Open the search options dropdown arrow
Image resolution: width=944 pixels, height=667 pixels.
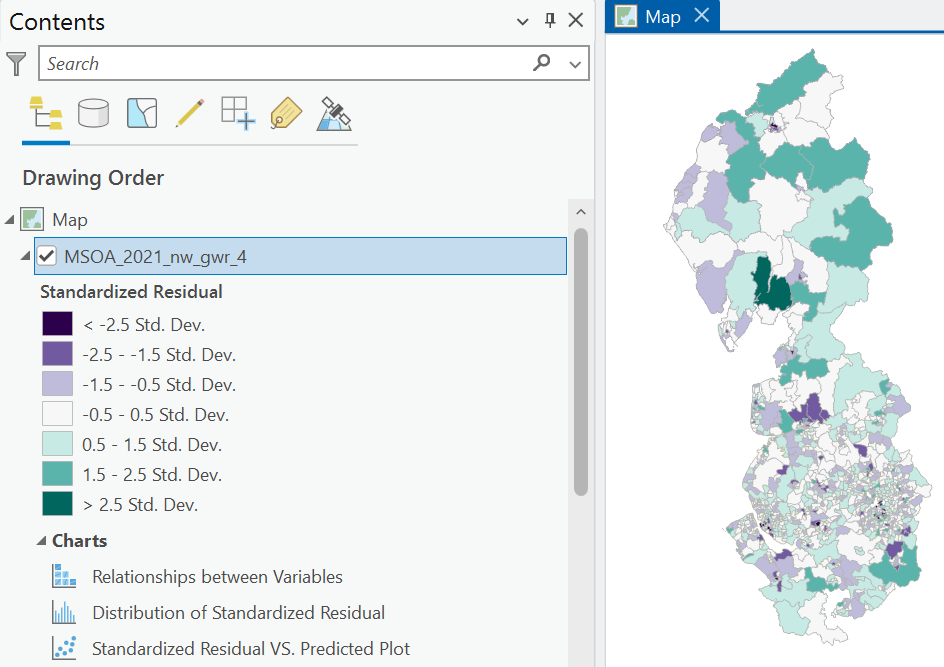point(575,64)
